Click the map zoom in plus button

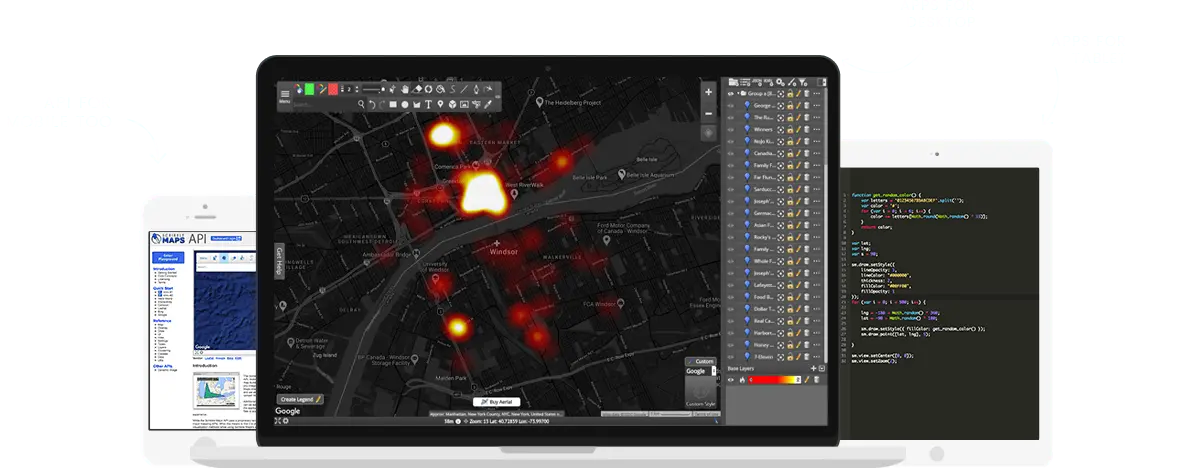click(708, 92)
